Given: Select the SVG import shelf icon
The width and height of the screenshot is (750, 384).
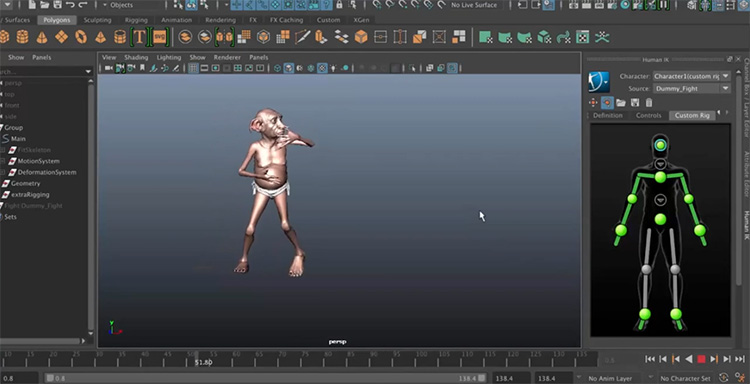Looking at the screenshot, I should coord(160,37).
